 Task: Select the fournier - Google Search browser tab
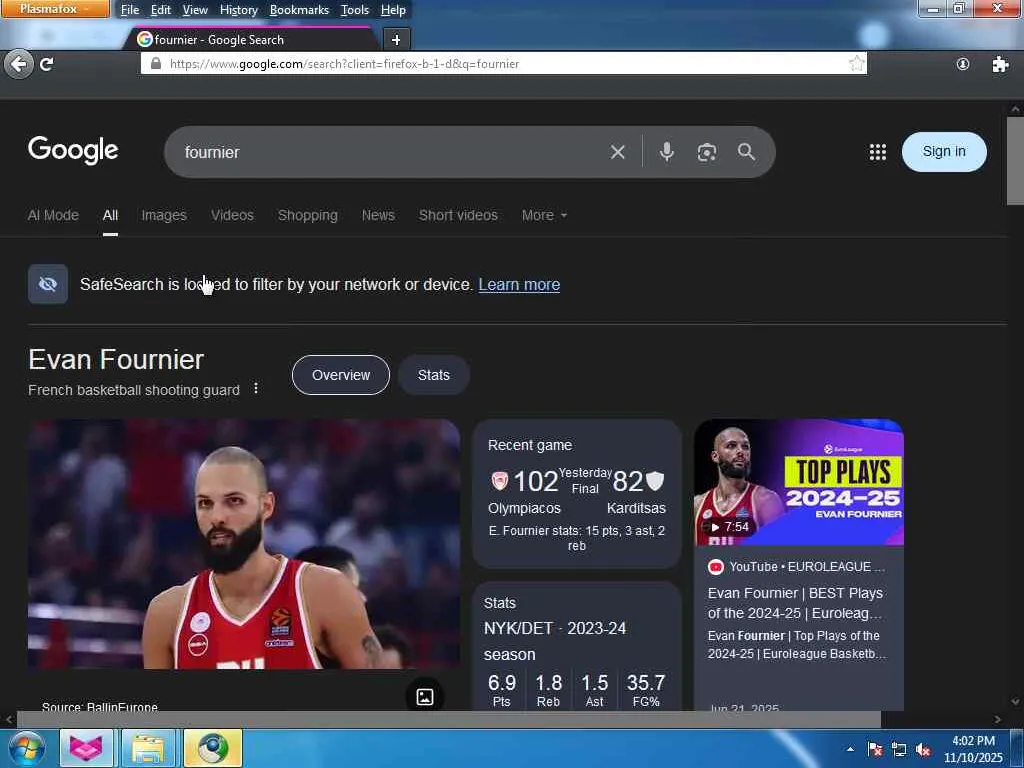[x=251, y=40]
